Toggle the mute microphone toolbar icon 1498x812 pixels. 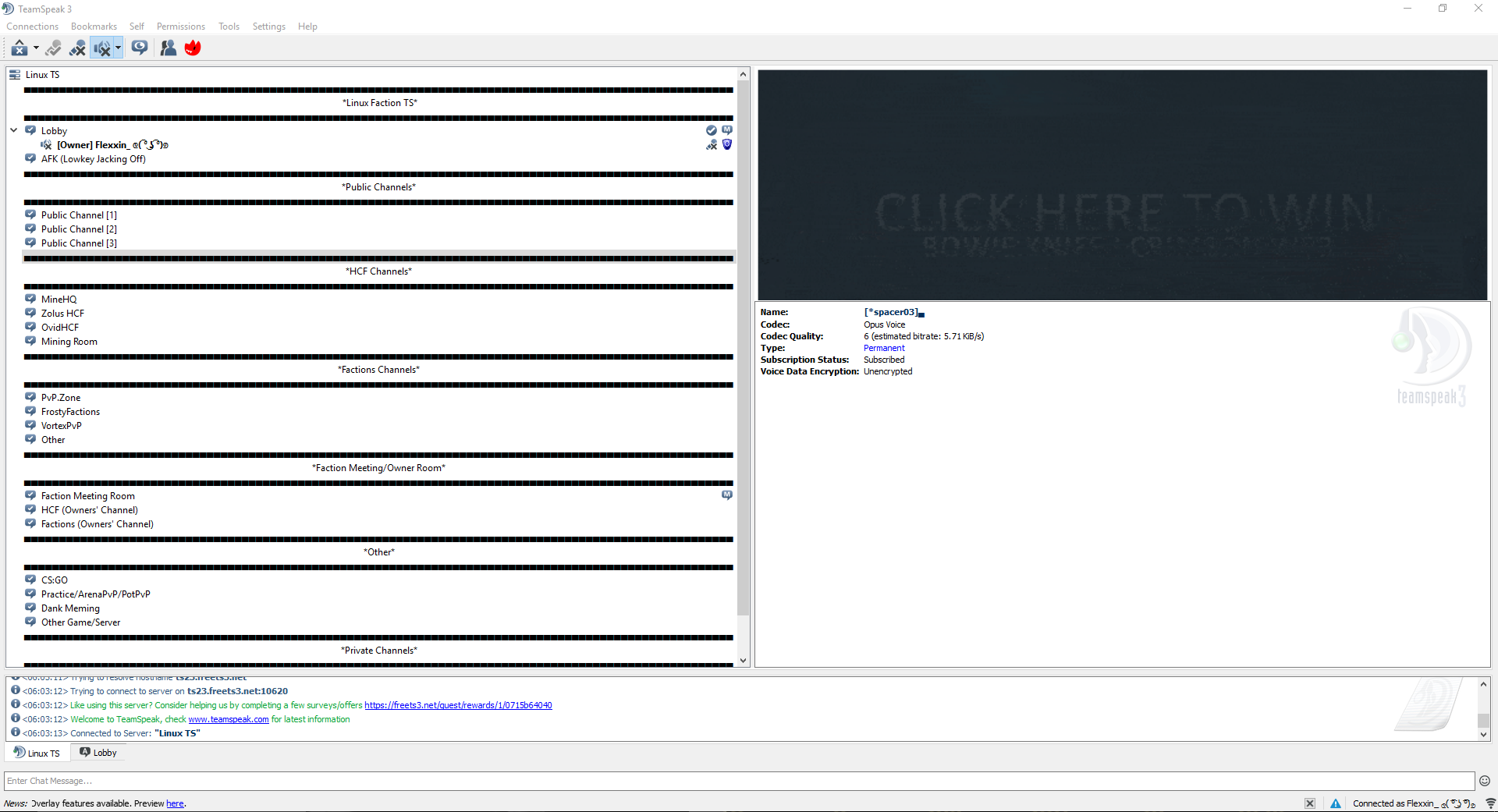pos(77,48)
